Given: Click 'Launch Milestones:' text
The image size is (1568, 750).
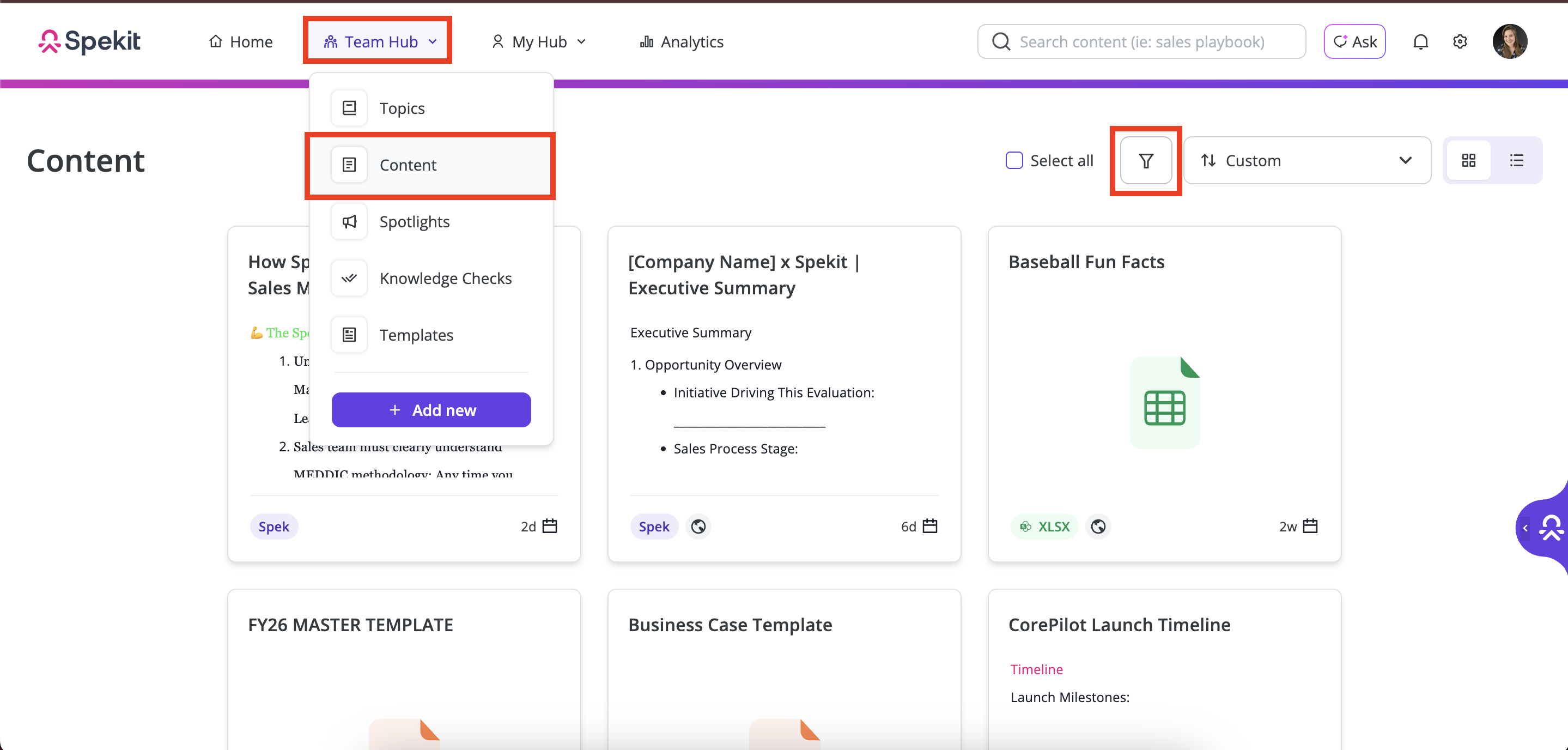Looking at the screenshot, I should click(x=1069, y=697).
